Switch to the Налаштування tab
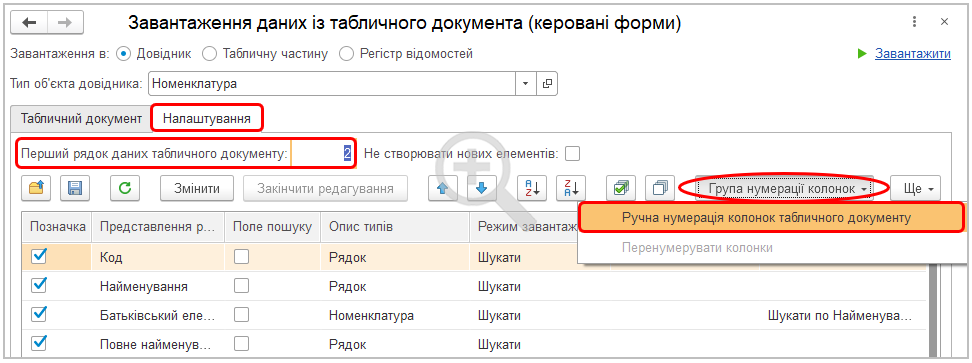Image resolution: width=972 pixels, height=363 pixels. pos(207,118)
